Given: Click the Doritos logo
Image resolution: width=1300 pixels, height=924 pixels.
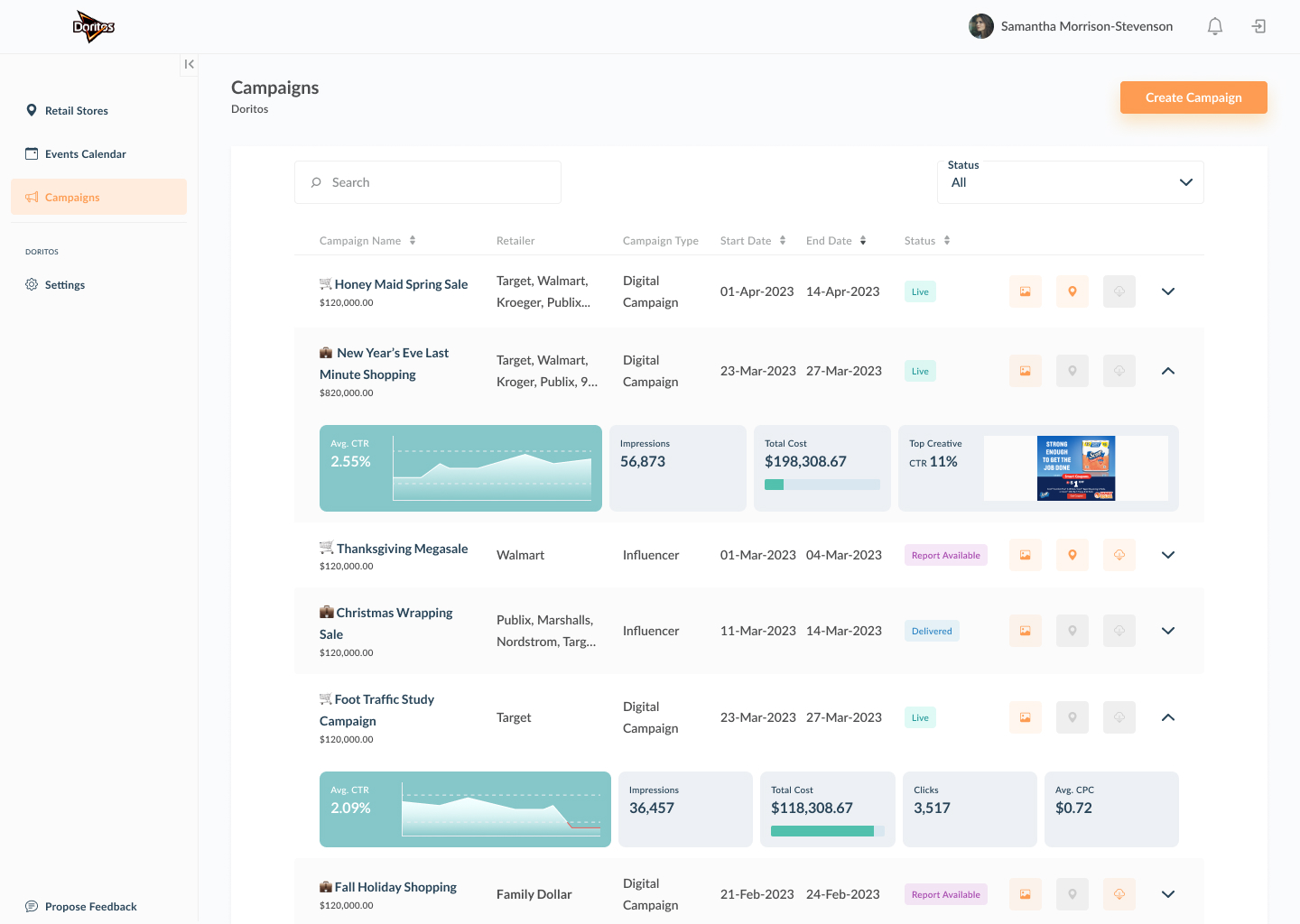Looking at the screenshot, I should [x=94, y=27].
